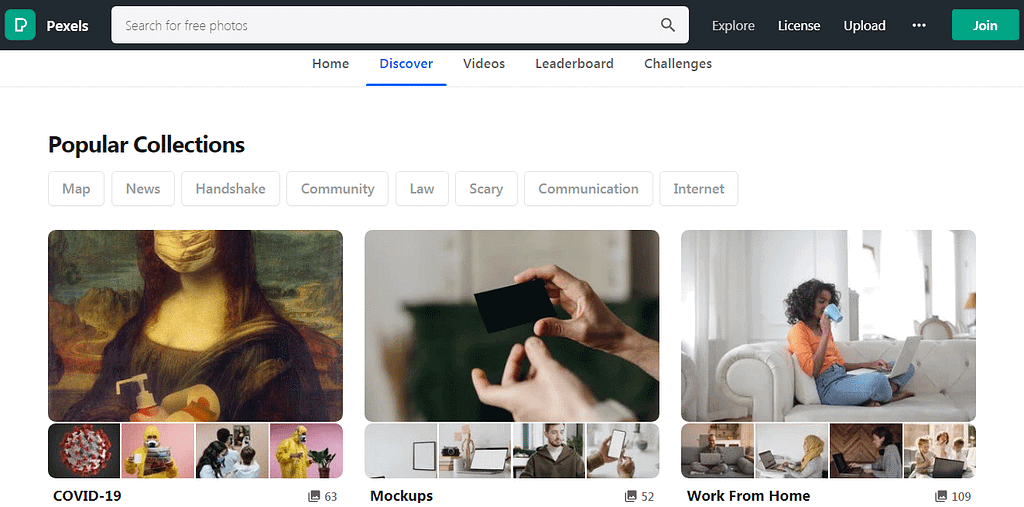Click the photo count icon beside Mockups
Screen dimensions: 1024x507
click(631, 496)
